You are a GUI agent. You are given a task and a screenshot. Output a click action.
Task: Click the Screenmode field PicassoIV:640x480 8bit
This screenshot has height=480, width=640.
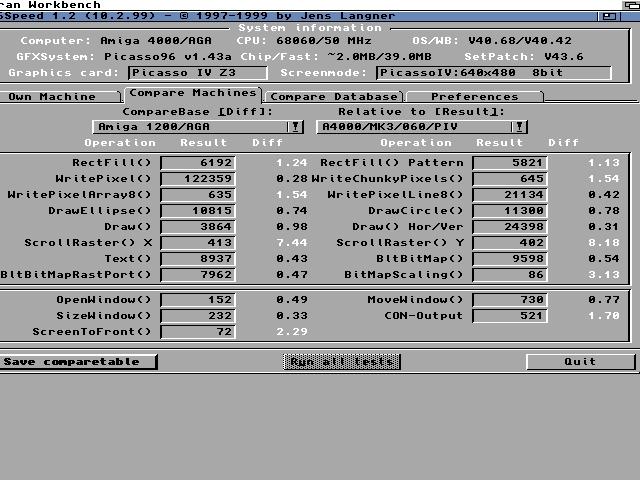tap(494, 73)
